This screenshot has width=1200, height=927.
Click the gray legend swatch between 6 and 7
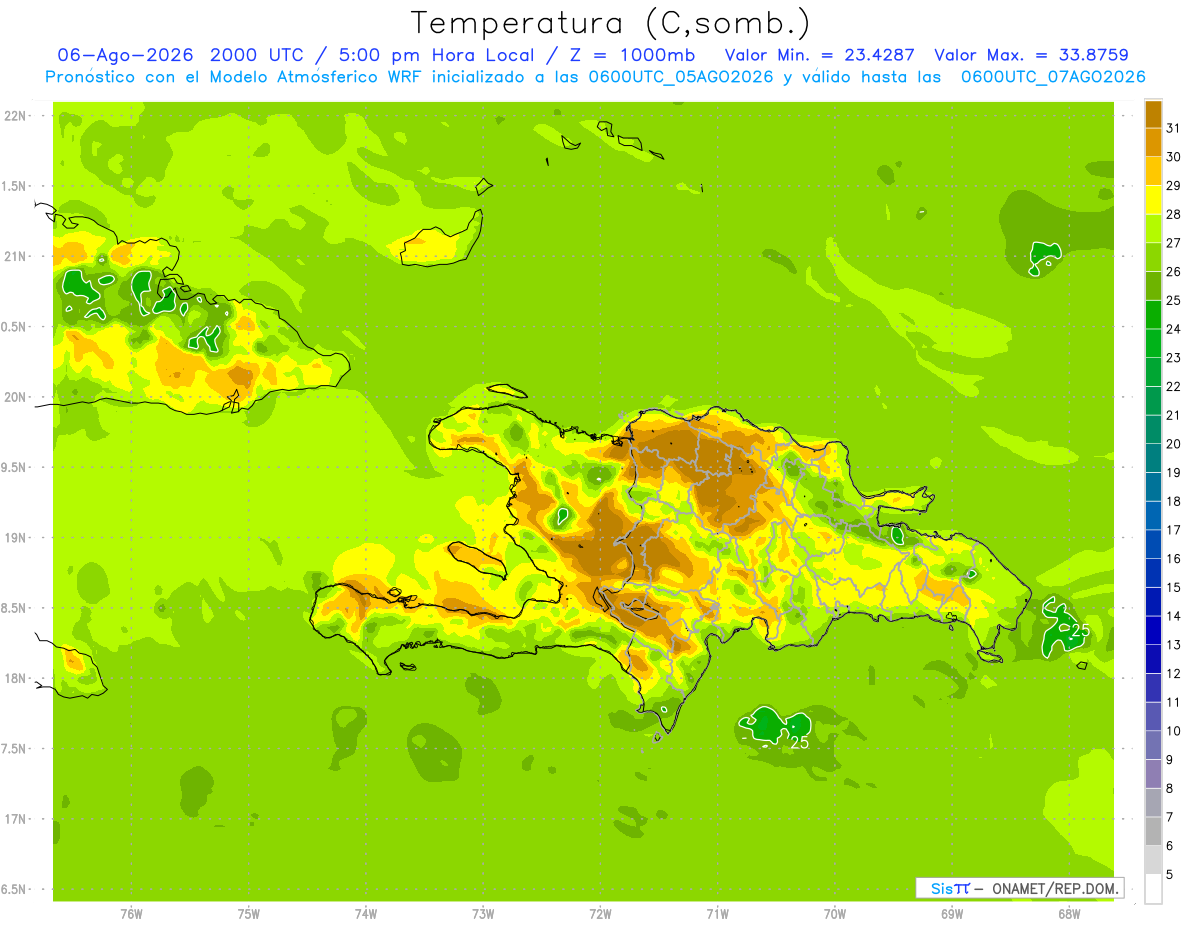(x=1153, y=831)
